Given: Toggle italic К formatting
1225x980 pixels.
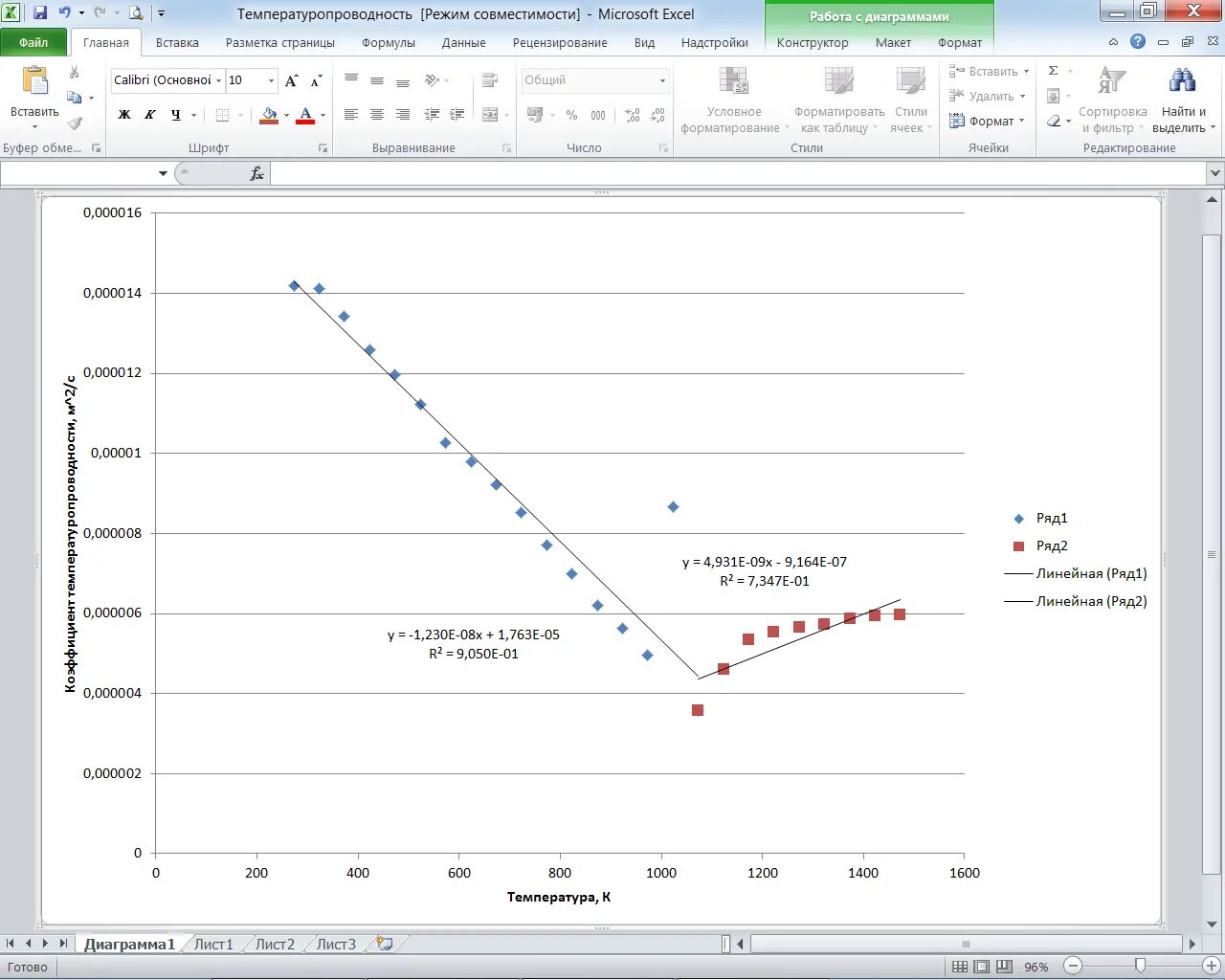Looking at the screenshot, I should click(150, 115).
